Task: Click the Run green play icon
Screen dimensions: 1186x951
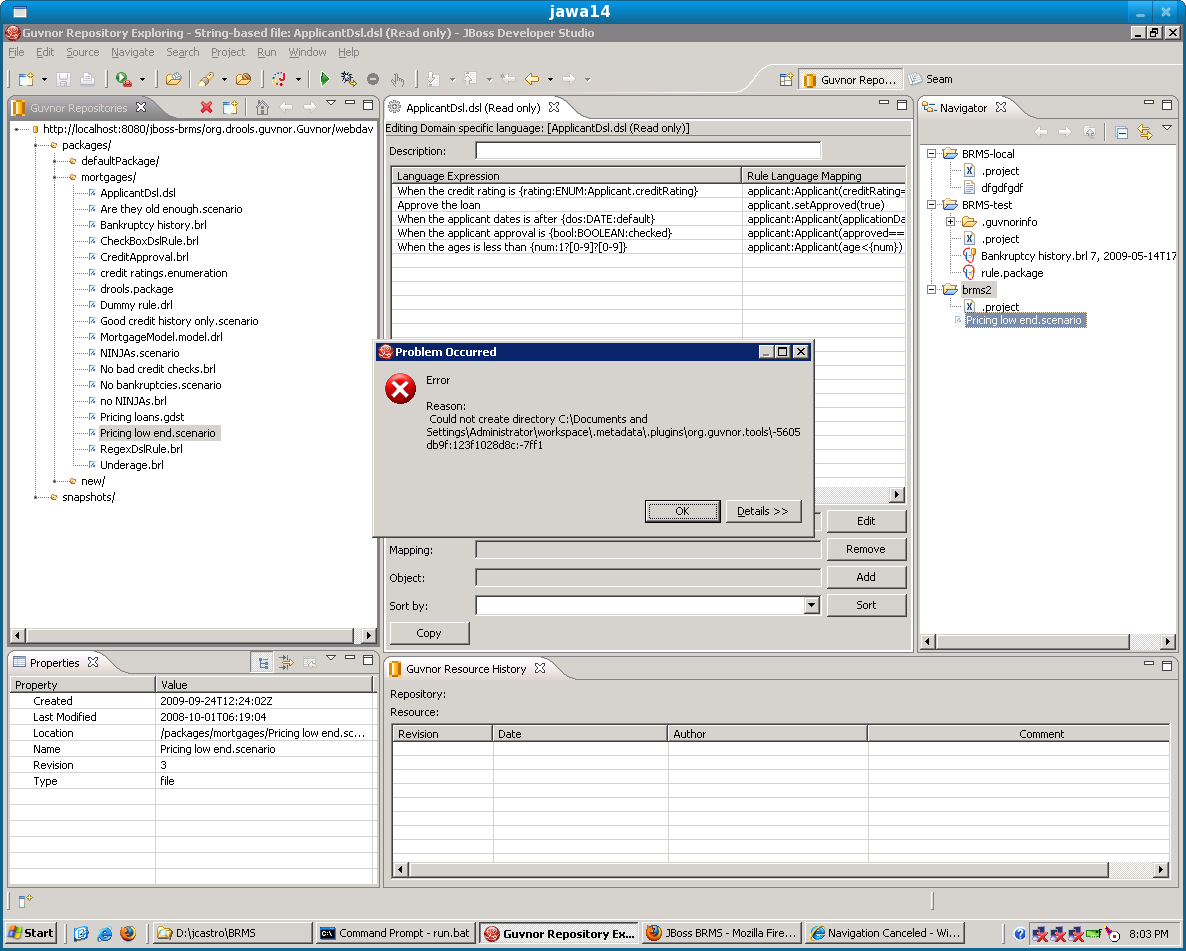Action: pyautogui.click(x=324, y=79)
